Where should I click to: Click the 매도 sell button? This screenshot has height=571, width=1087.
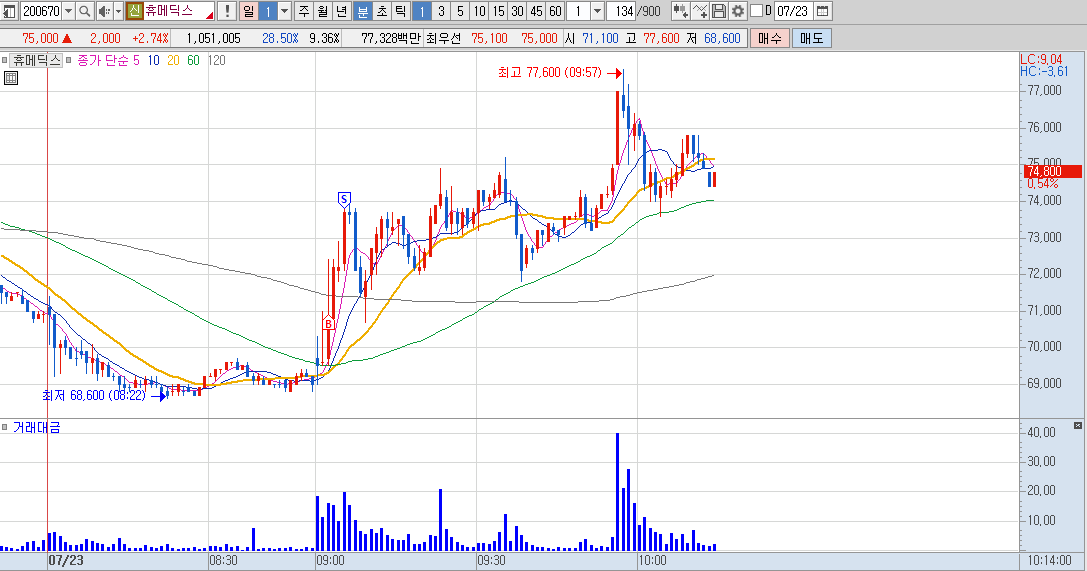(811, 39)
